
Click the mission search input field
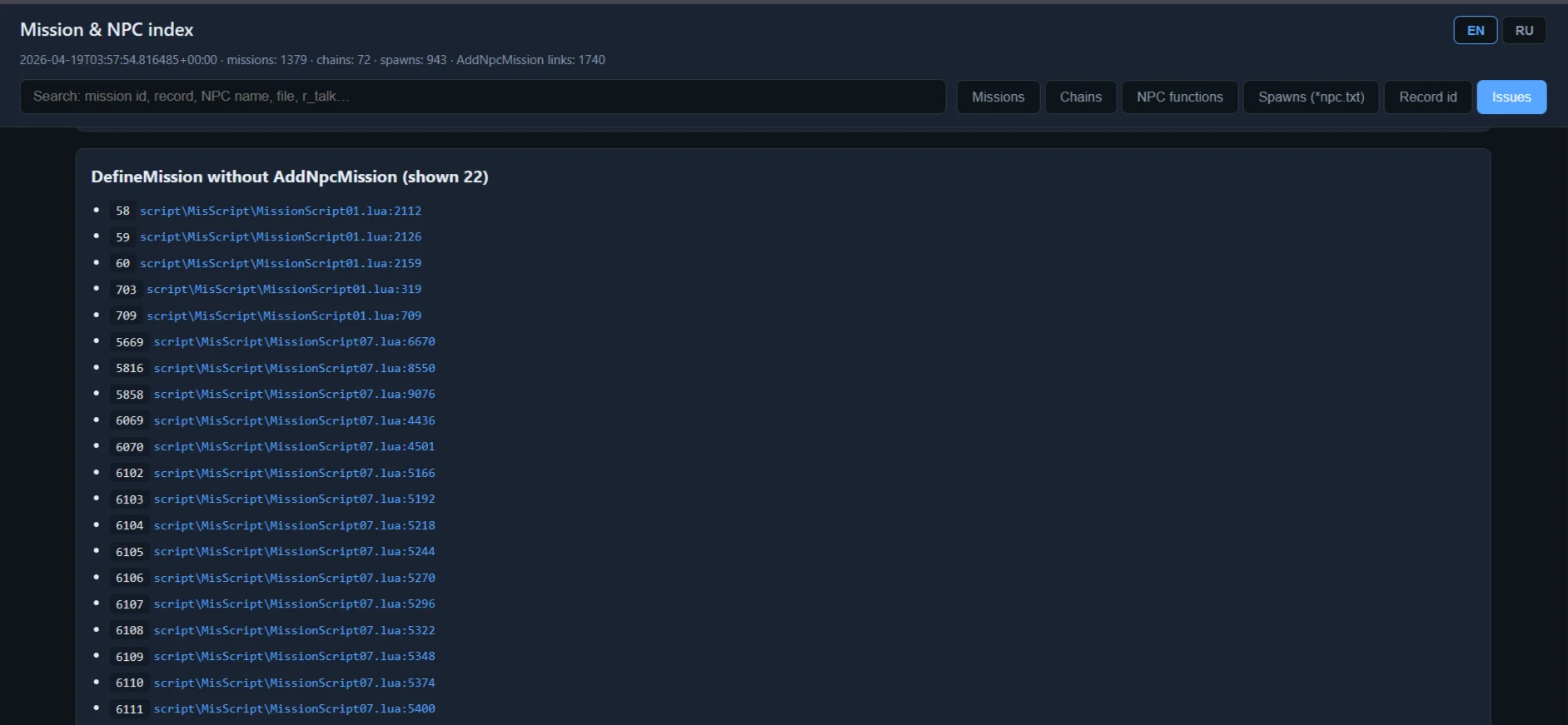(x=483, y=97)
